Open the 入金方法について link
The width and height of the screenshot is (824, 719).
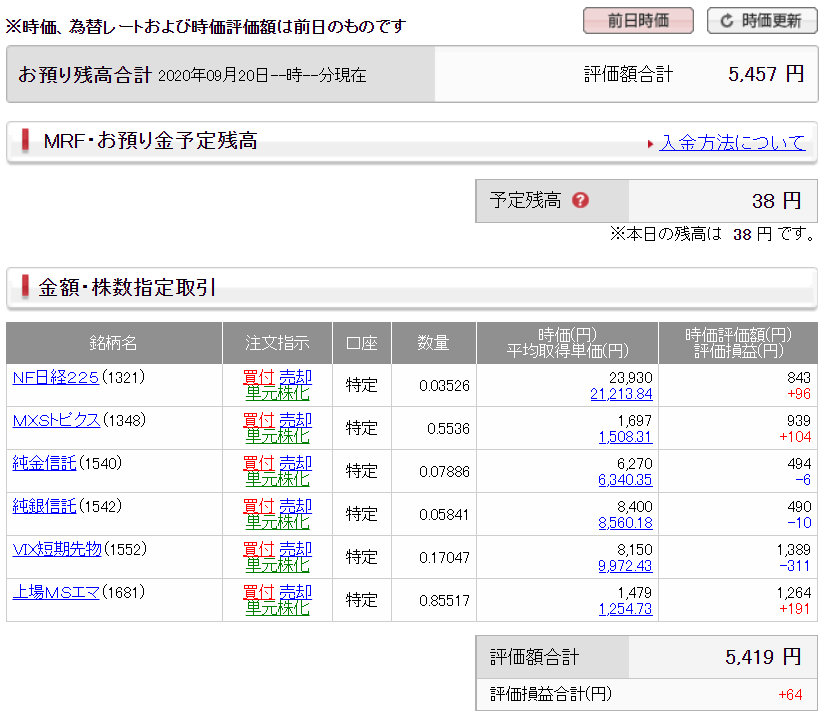[732, 142]
